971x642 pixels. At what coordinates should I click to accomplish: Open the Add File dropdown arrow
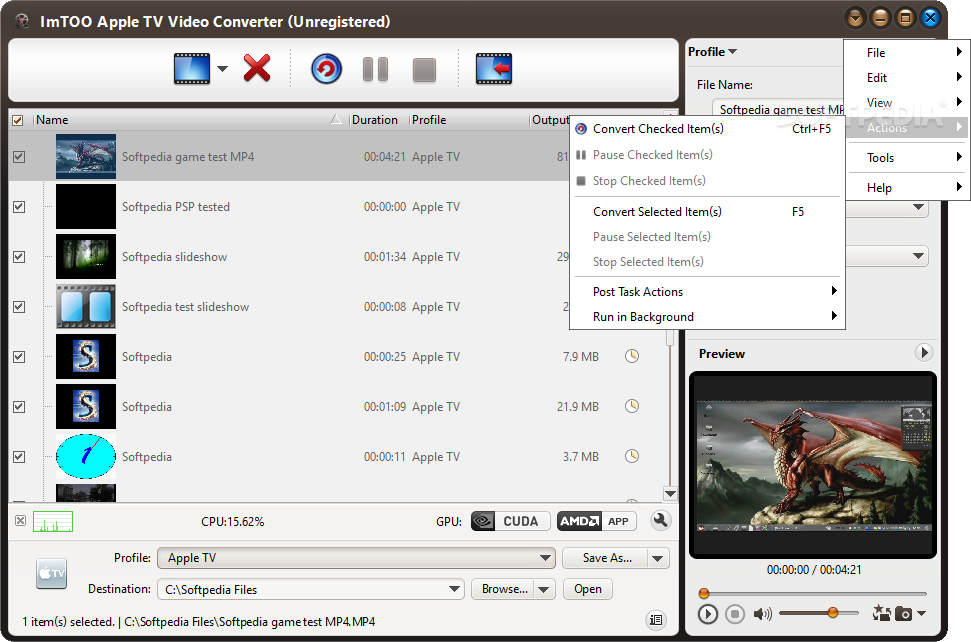coord(222,69)
